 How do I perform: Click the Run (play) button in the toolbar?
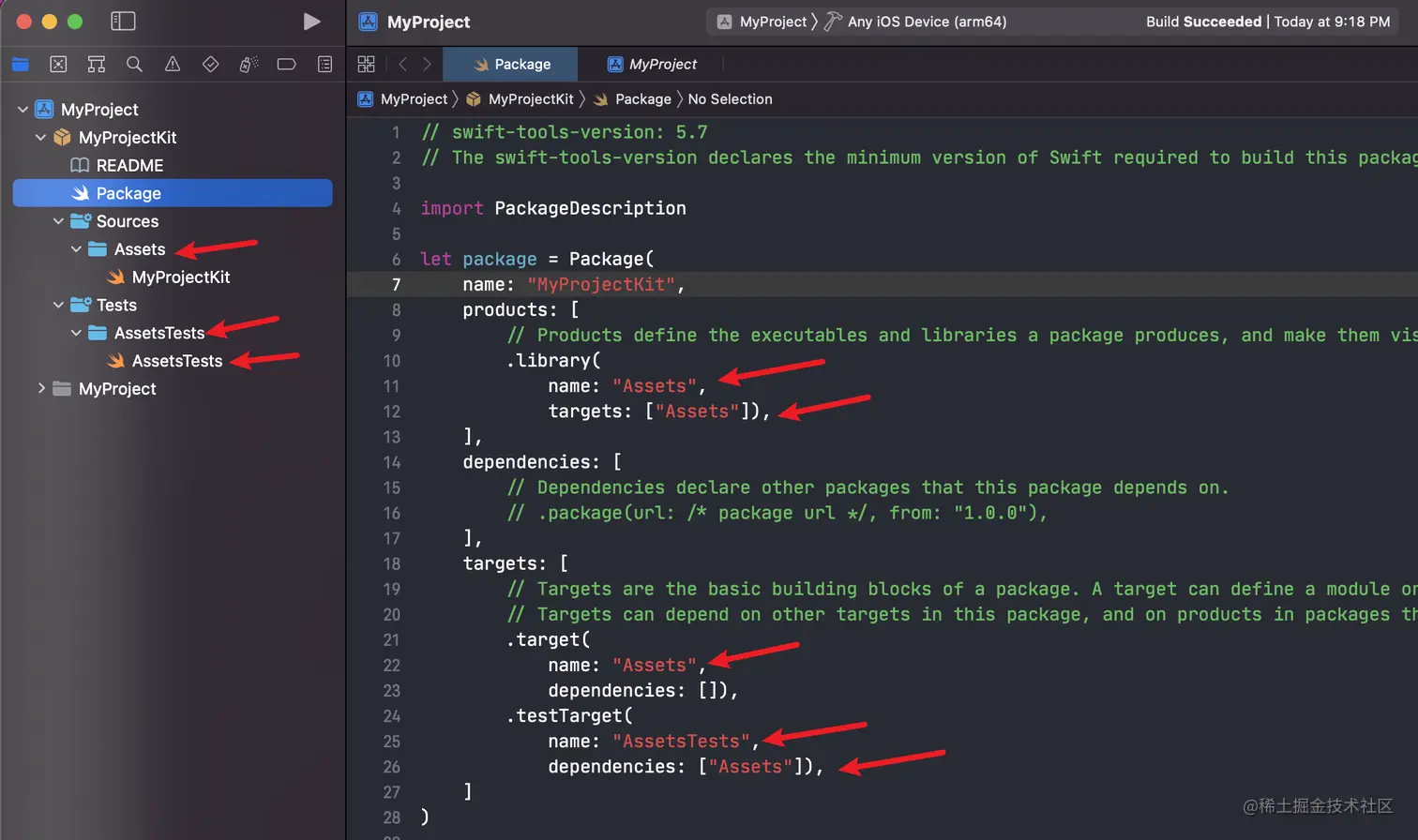(312, 22)
